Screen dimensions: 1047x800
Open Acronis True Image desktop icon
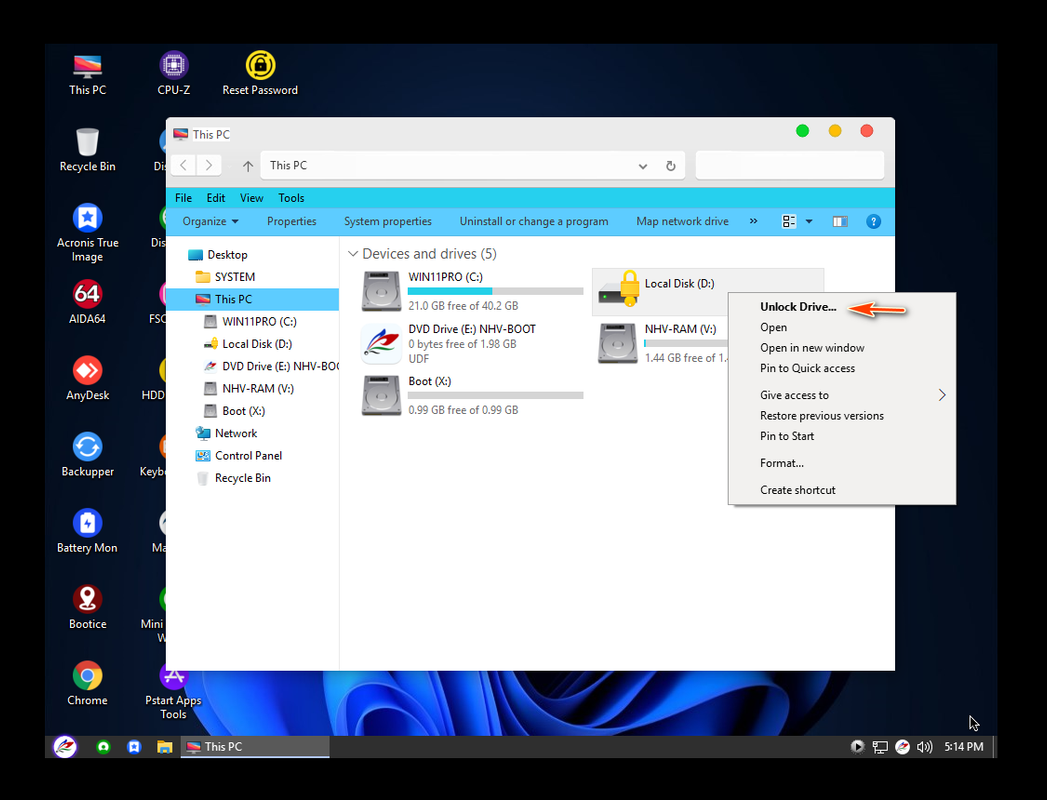[x=87, y=234]
